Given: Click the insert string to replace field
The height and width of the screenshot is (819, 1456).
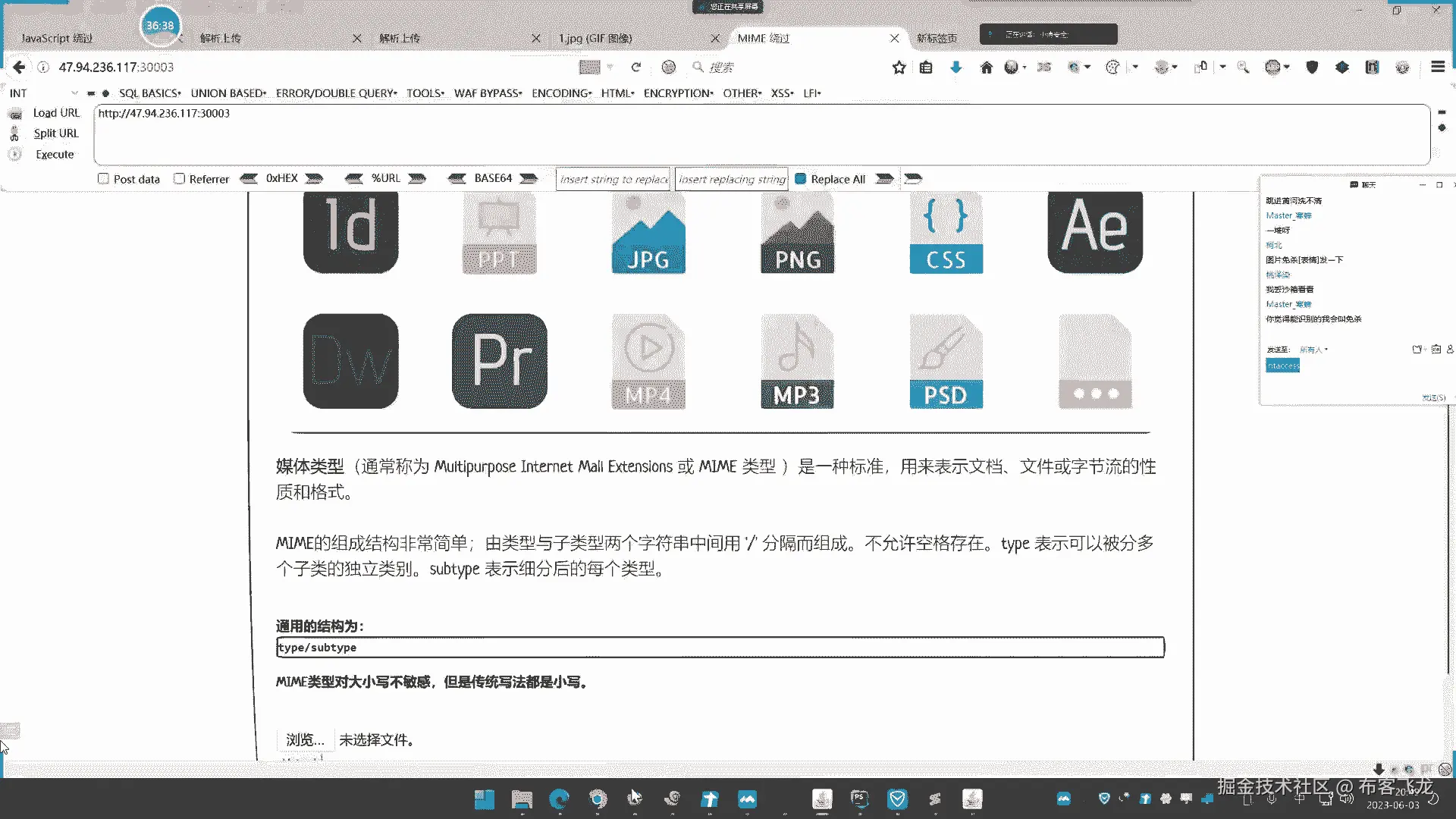Looking at the screenshot, I should tap(613, 179).
